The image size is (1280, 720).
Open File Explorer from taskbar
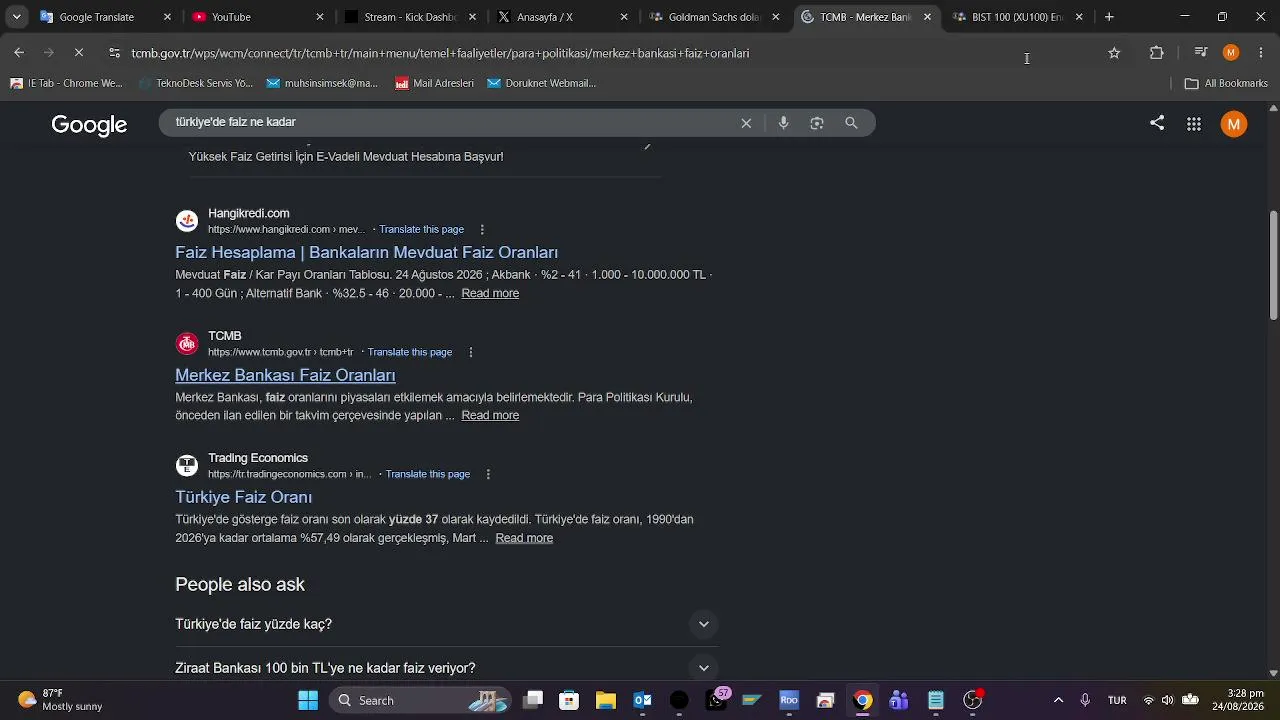(605, 700)
